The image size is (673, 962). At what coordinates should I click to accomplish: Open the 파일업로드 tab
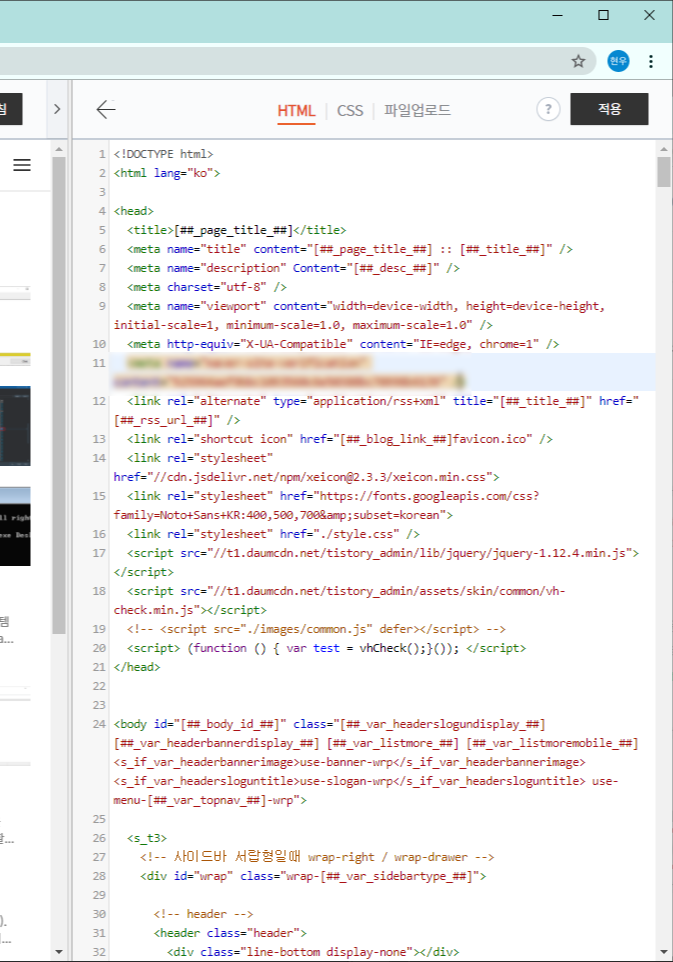click(417, 110)
